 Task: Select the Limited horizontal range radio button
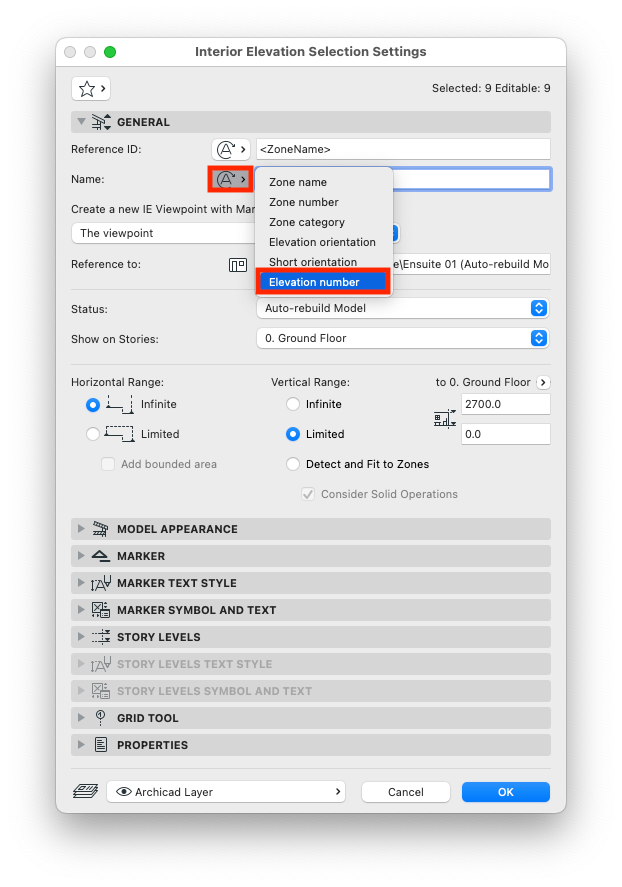pyautogui.click(x=93, y=434)
